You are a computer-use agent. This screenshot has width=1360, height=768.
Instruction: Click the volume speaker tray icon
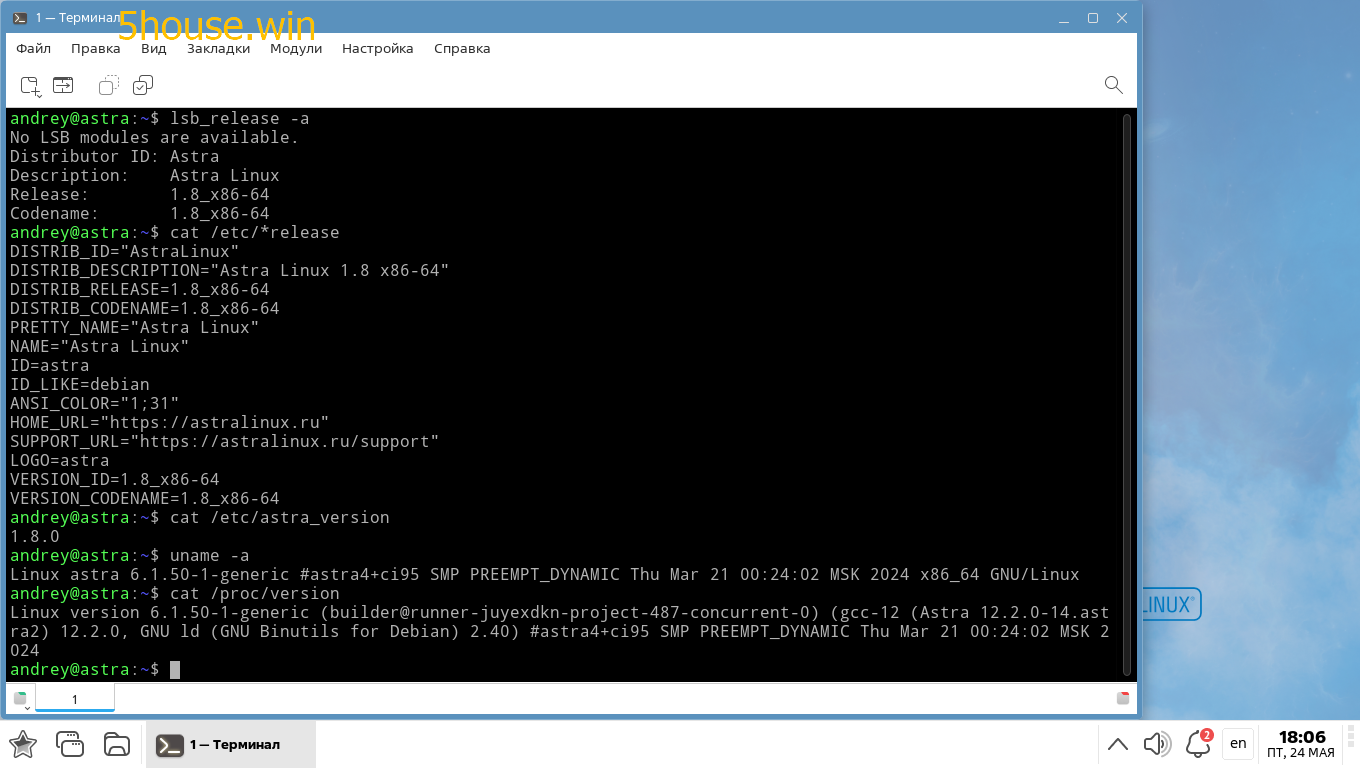(1157, 744)
